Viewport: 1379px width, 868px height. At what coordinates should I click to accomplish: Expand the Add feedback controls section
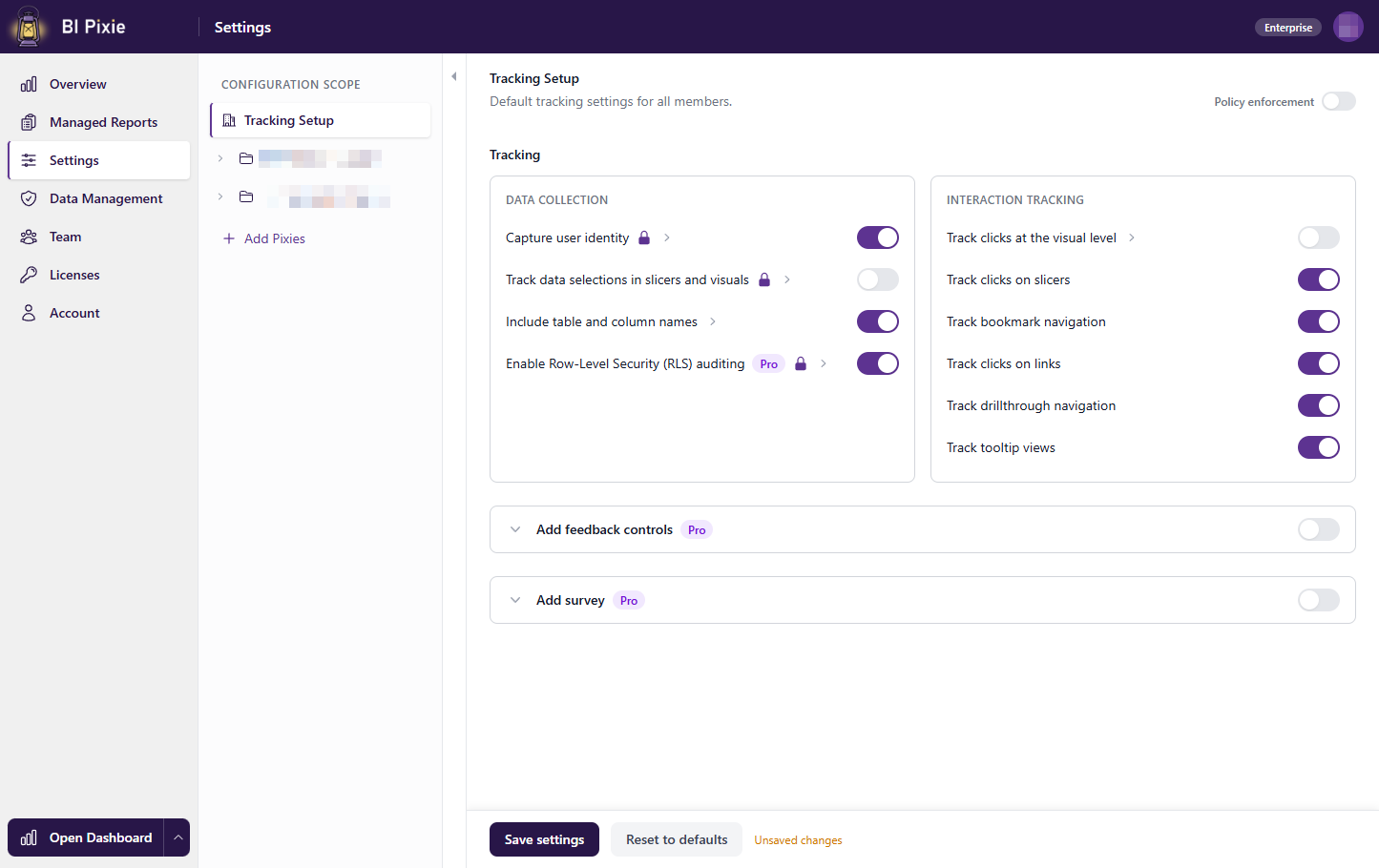pos(515,529)
